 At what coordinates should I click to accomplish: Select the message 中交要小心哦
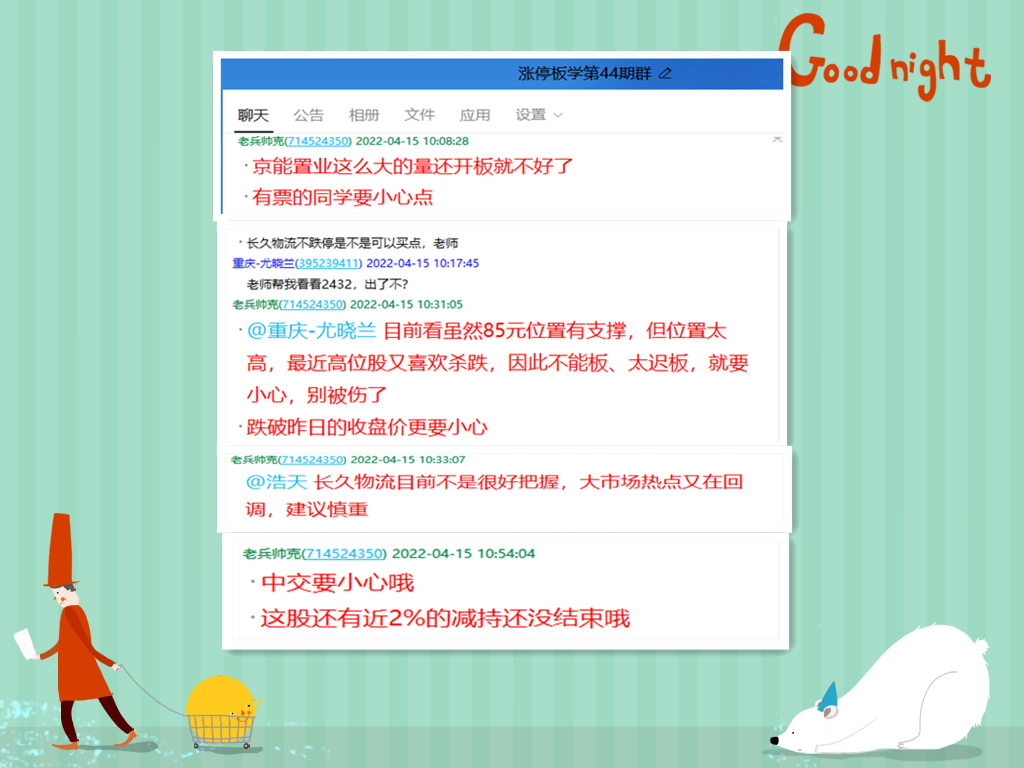pyautogui.click(x=337, y=583)
